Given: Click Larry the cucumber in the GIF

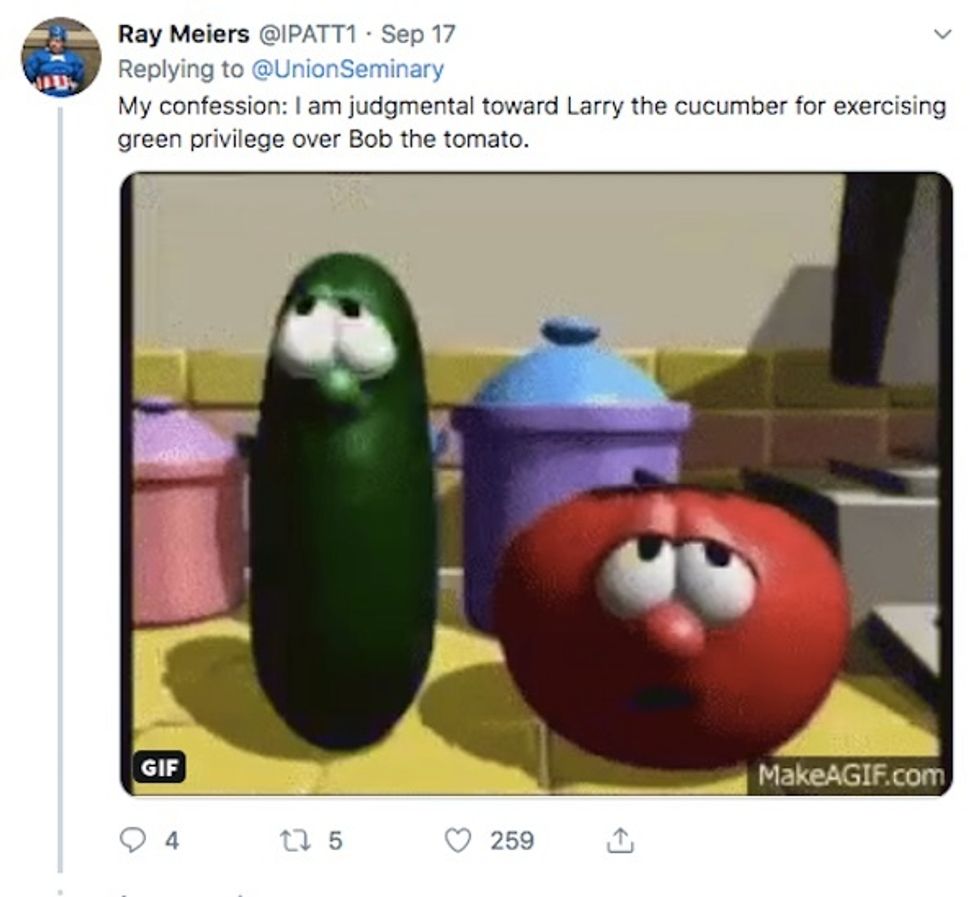Looking at the screenshot, I should click(342, 500).
